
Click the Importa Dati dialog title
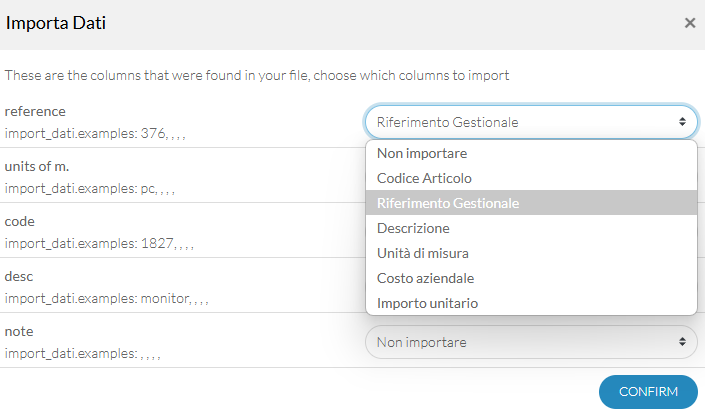click(x=56, y=23)
